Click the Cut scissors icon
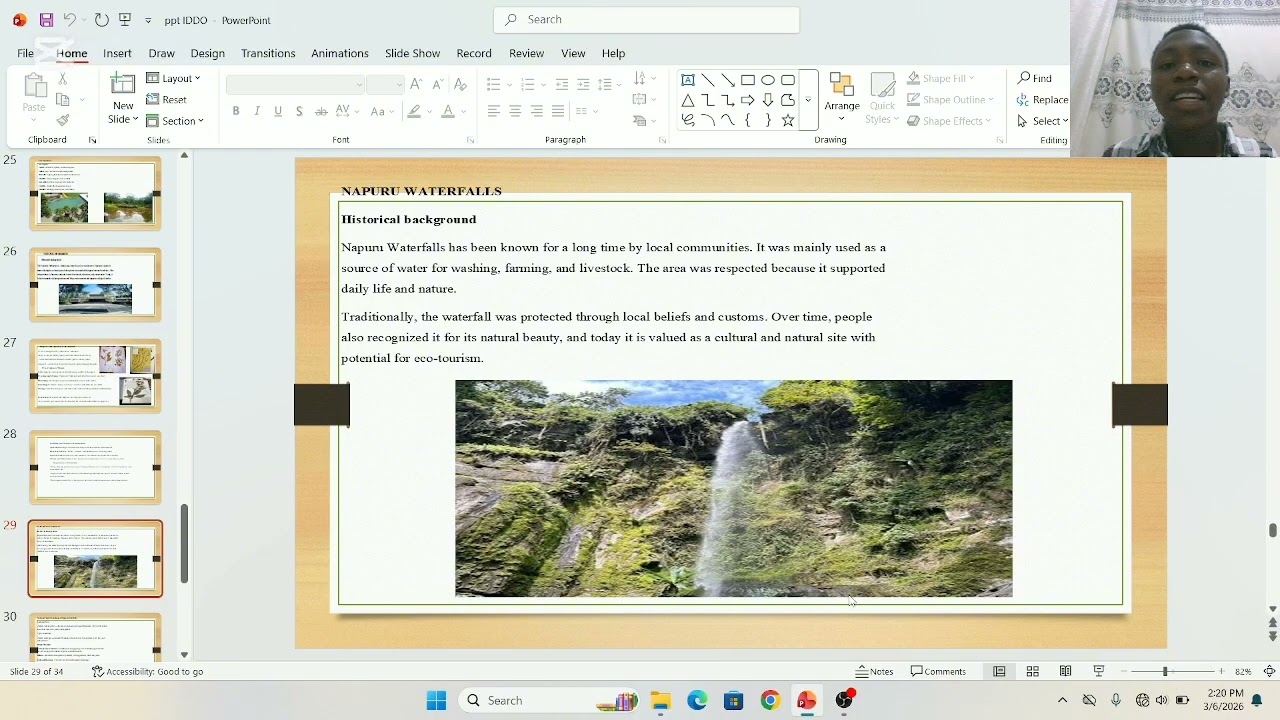 pos(62,78)
